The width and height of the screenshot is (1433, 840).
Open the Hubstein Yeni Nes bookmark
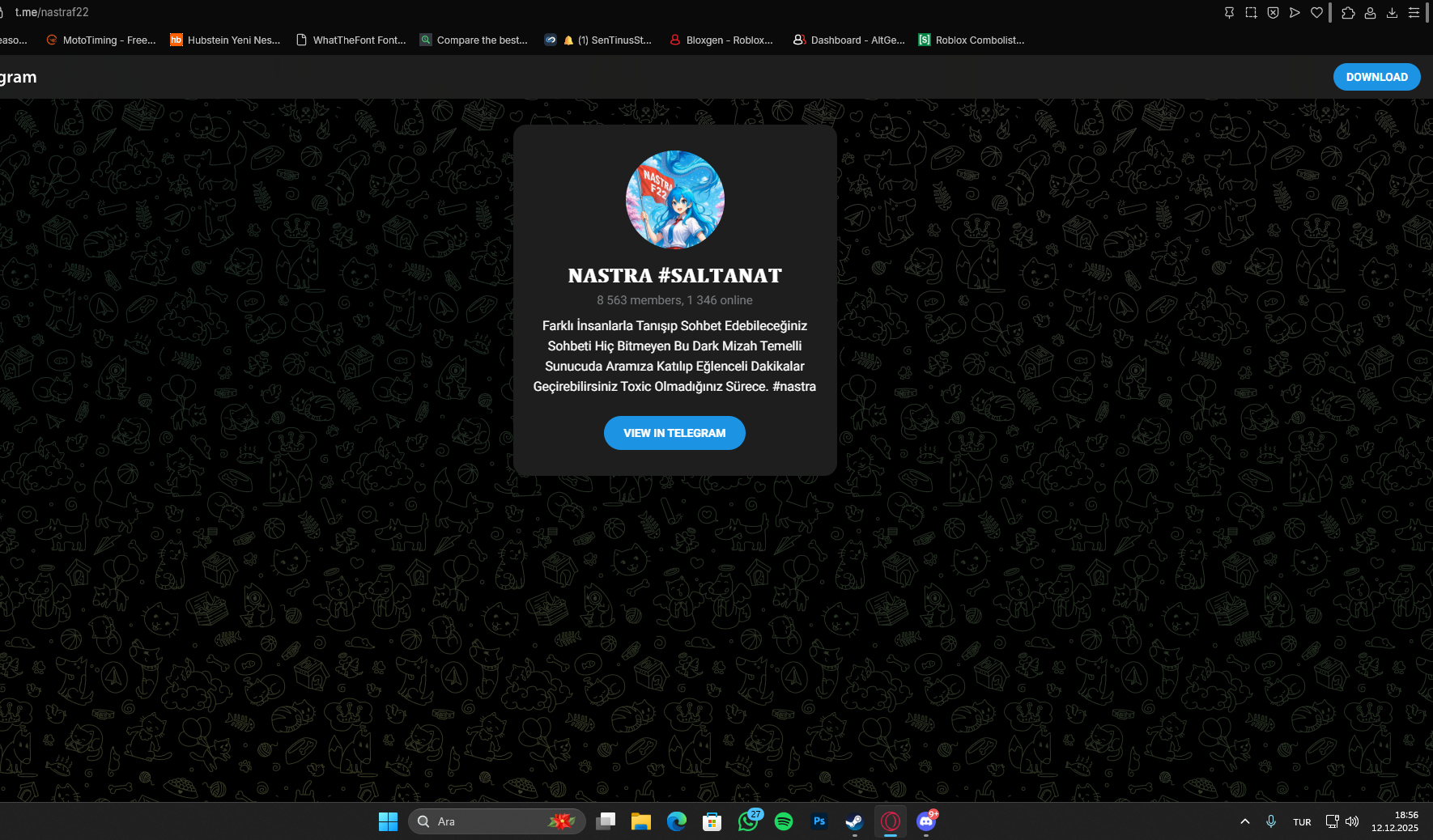pyautogui.click(x=225, y=40)
